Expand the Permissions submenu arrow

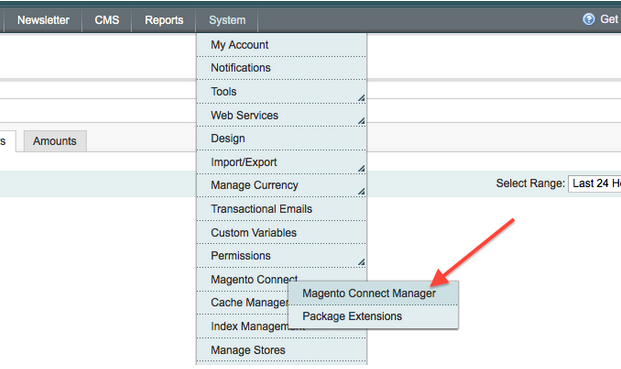point(361,262)
